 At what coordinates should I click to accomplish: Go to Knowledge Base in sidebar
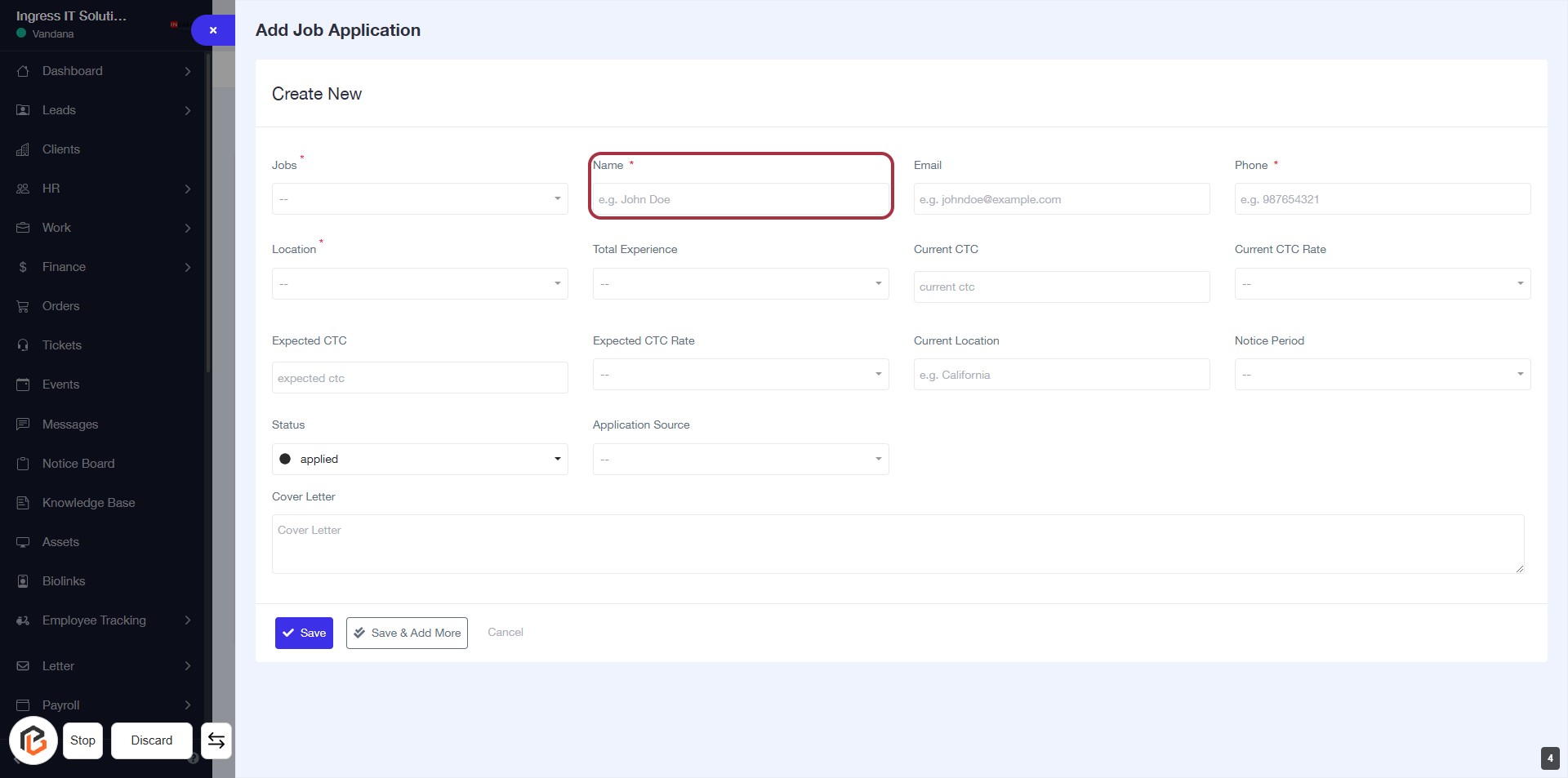coord(88,503)
